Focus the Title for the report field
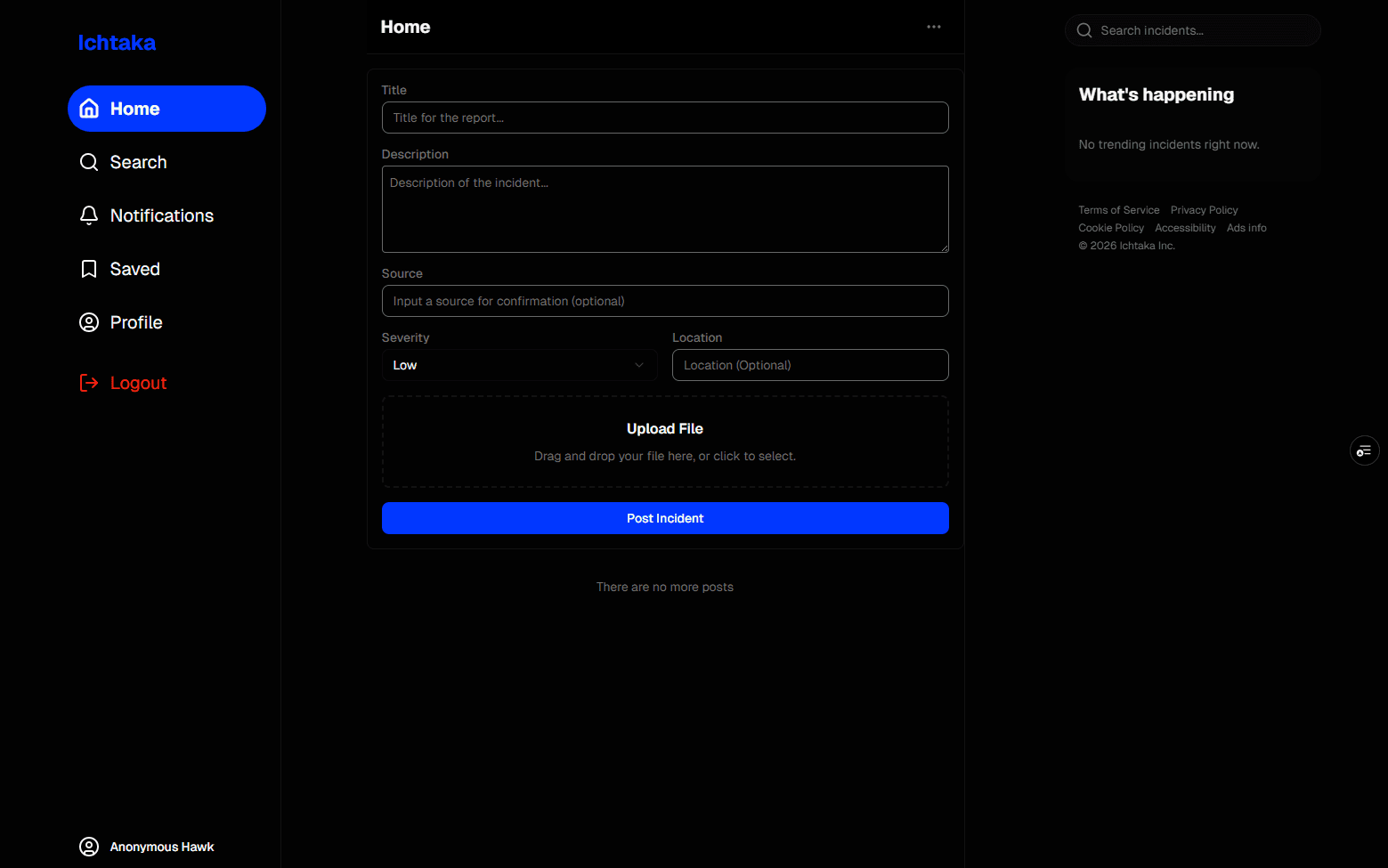The image size is (1388, 868). [x=664, y=118]
